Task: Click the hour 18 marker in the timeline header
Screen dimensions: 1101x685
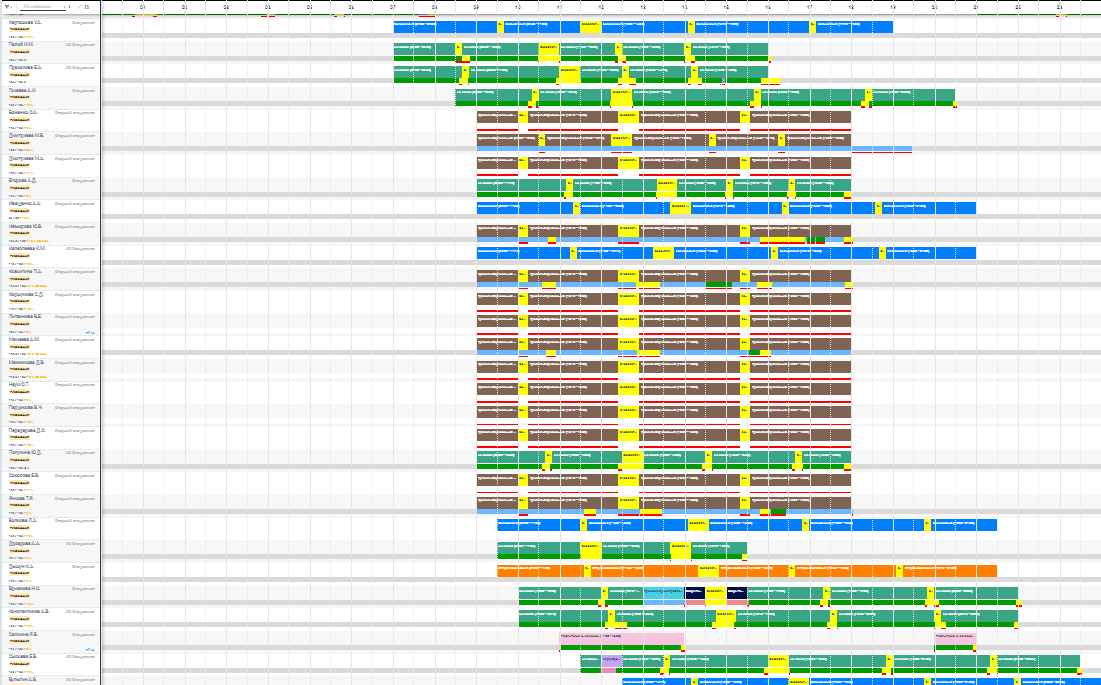Action: click(851, 6)
